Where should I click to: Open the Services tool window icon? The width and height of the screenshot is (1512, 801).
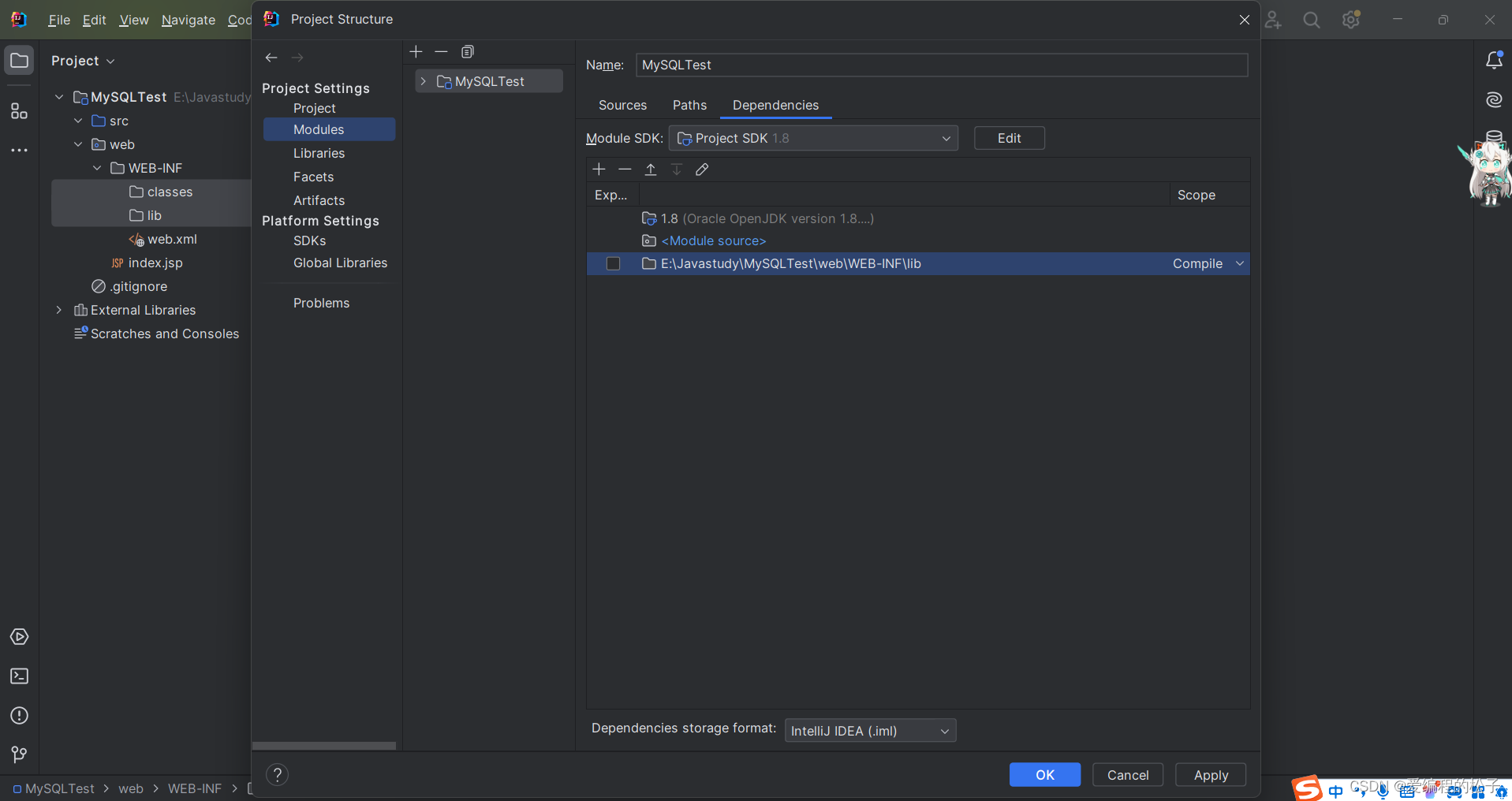20,637
